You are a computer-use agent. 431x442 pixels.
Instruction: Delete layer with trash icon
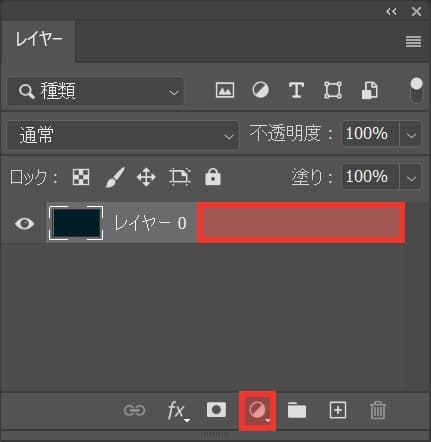(378, 410)
